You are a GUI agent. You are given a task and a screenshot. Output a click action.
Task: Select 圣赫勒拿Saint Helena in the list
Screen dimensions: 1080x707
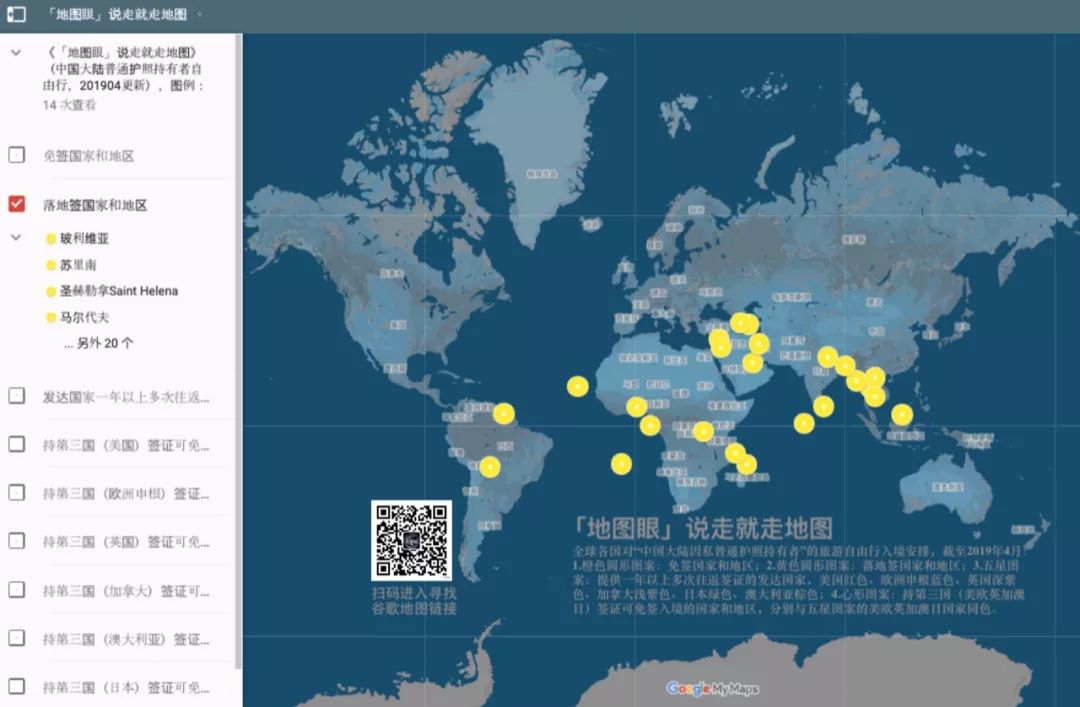point(118,291)
